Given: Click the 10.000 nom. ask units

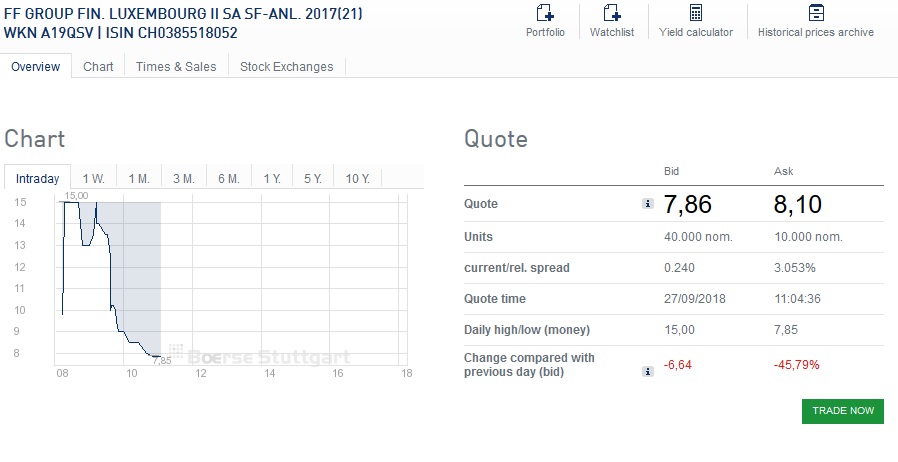Looking at the screenshot, I should (x=808, y=236).
